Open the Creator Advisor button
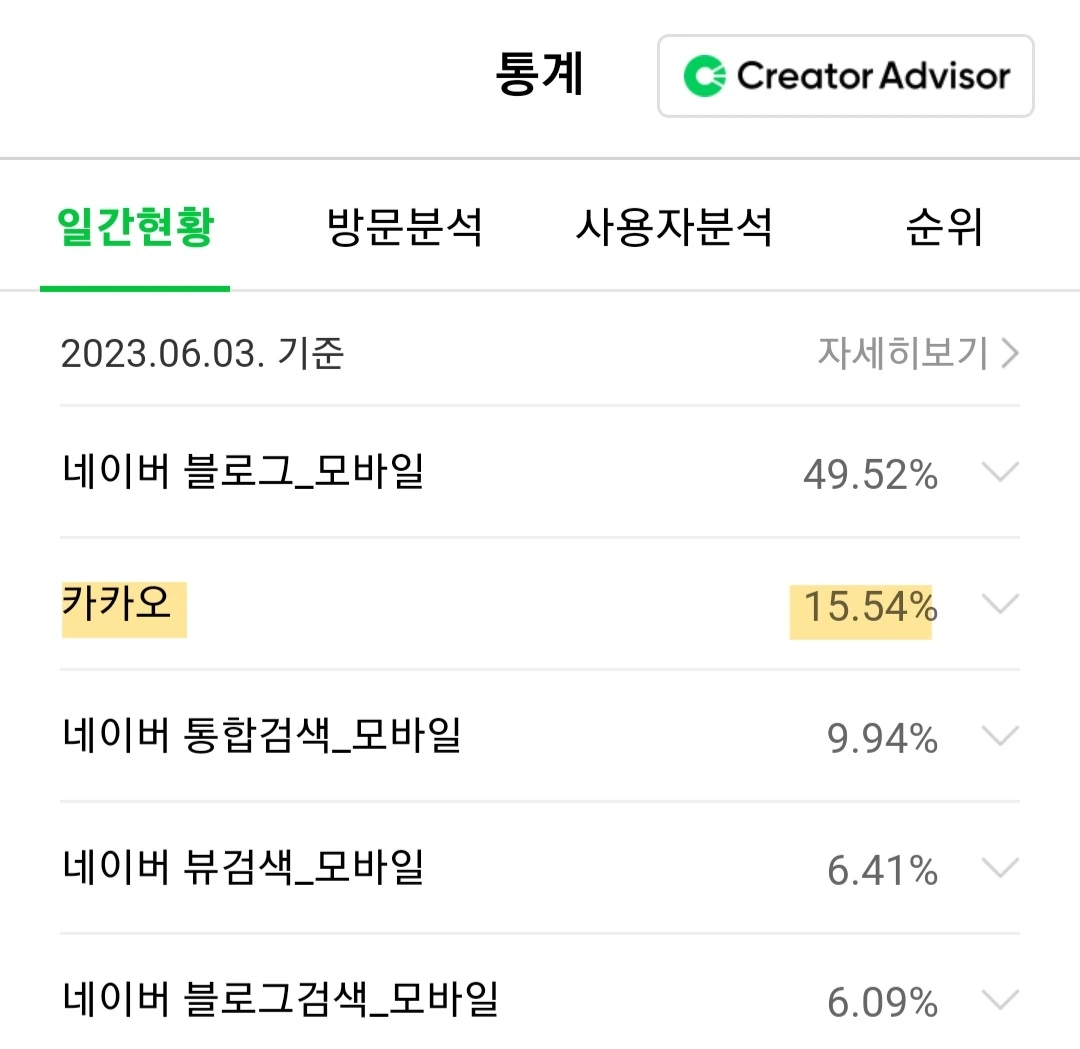This screenshot has height=1049, width=1080. (x=845, y=76)
